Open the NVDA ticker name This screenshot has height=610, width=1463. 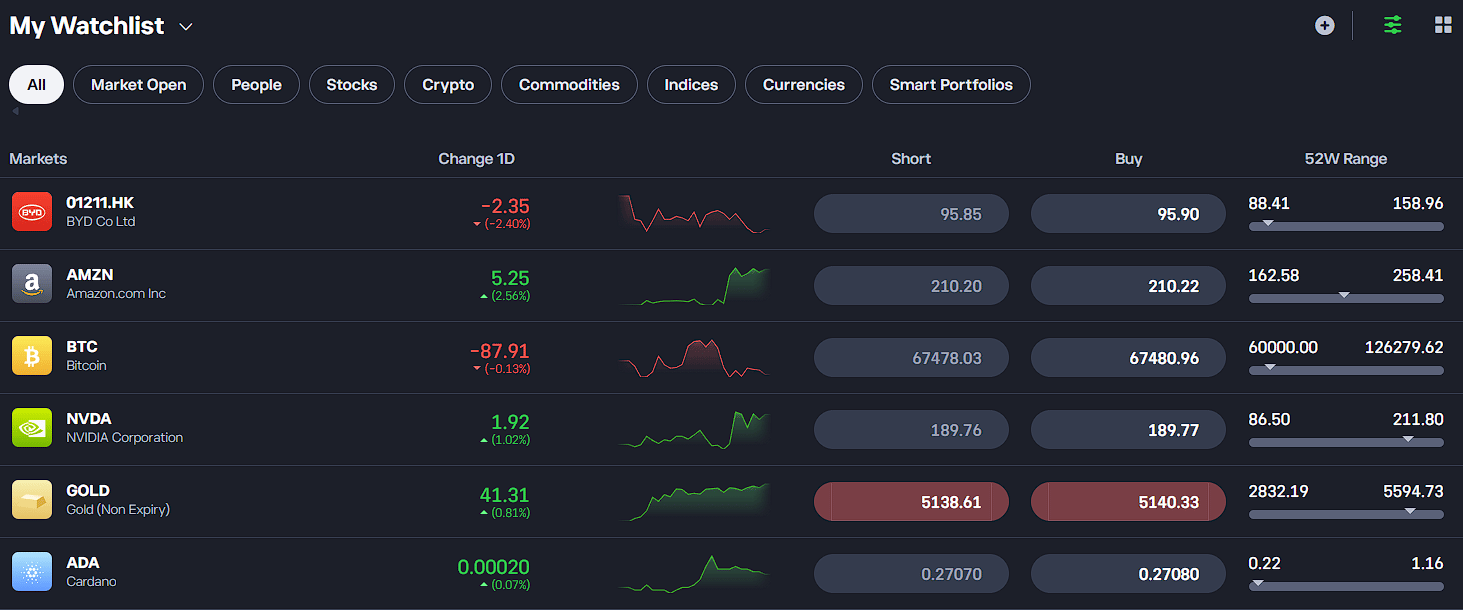click(89, 419)
